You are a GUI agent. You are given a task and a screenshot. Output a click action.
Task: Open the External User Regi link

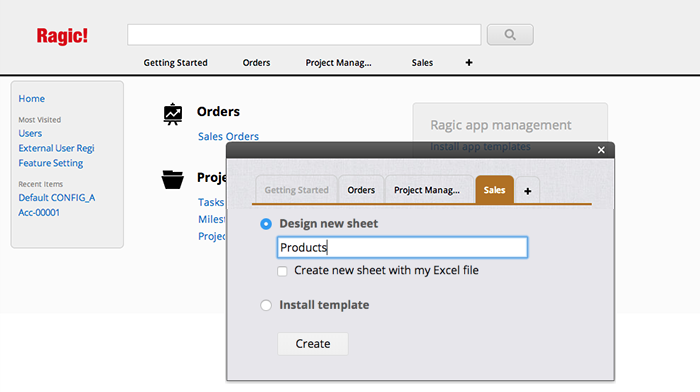click(56, 148)
